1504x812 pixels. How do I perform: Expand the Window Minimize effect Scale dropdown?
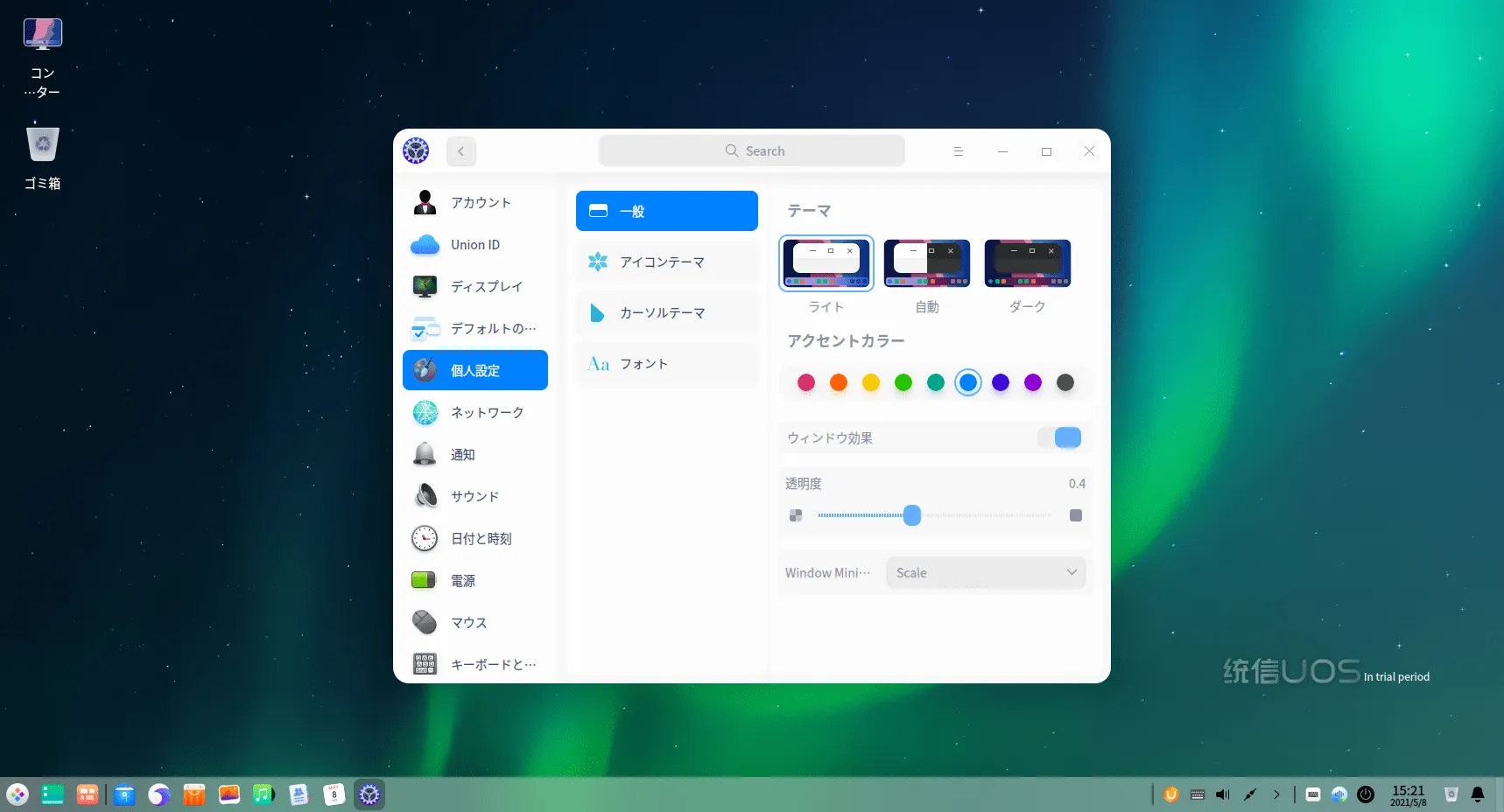[986, 573]
